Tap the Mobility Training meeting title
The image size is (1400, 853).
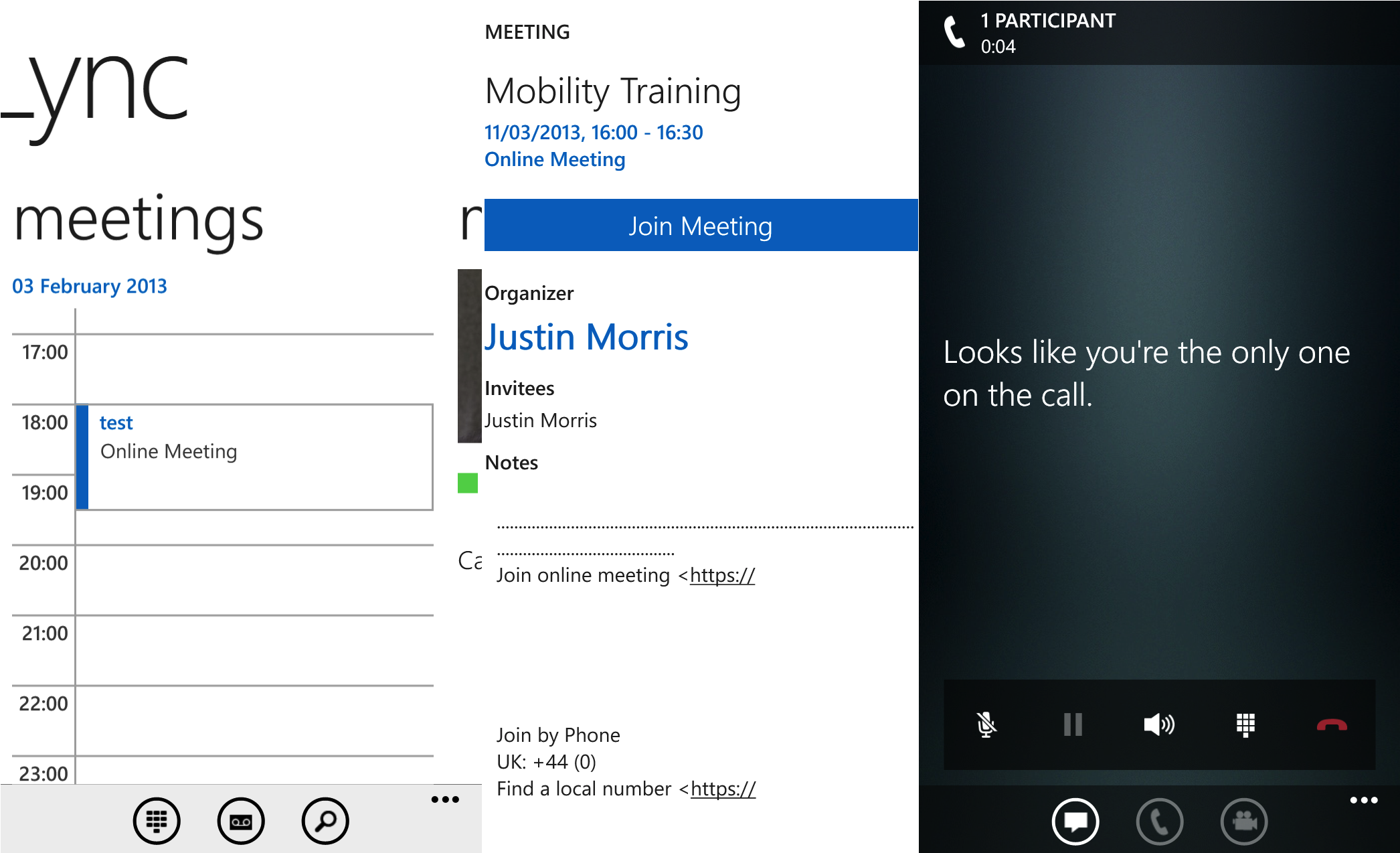click(613, 91)
